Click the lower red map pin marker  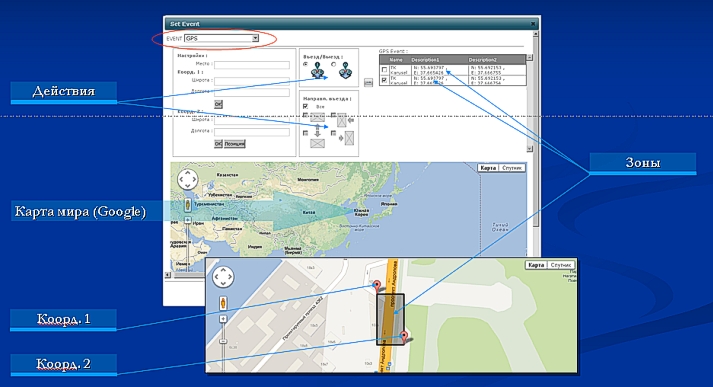click(x=404, y=337)
